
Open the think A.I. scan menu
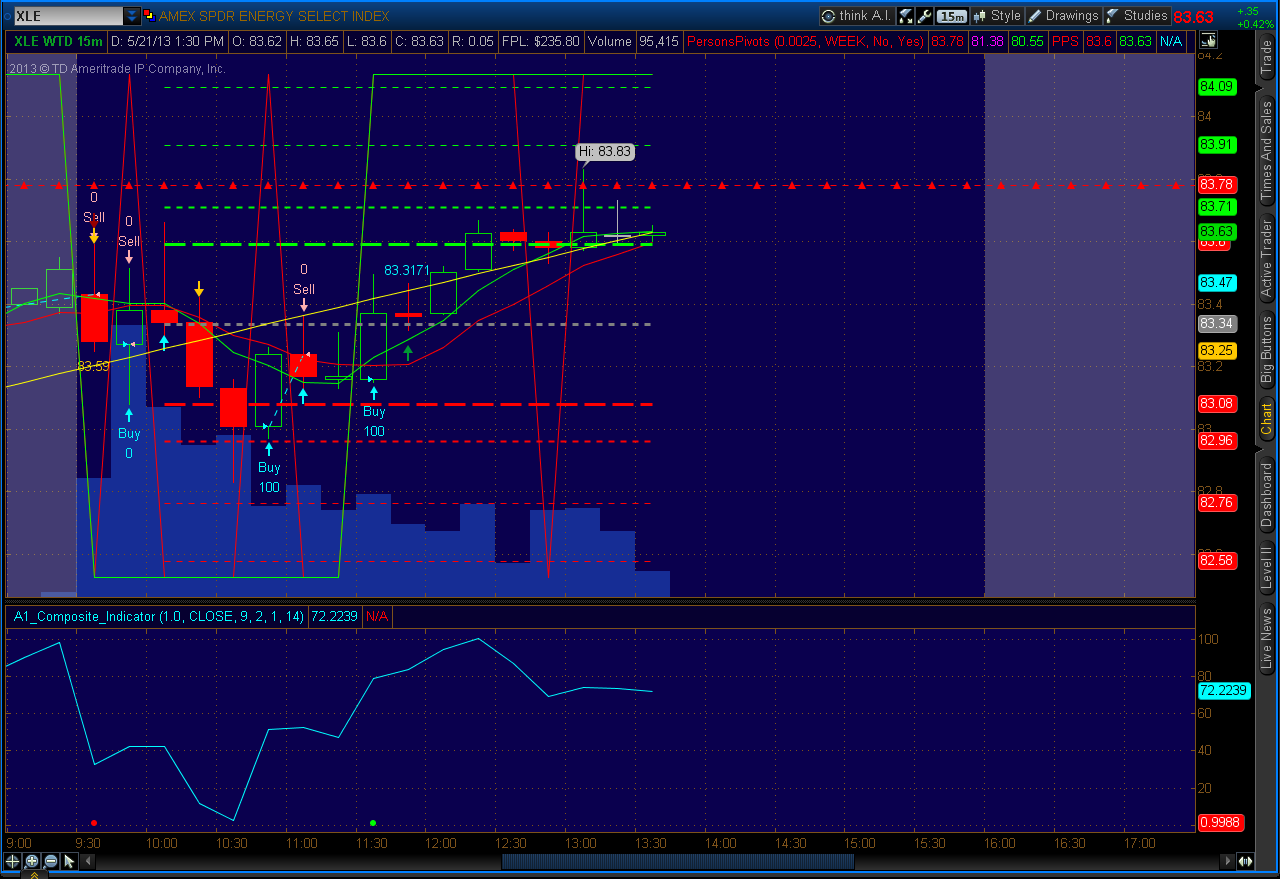(x=857, y=16)
